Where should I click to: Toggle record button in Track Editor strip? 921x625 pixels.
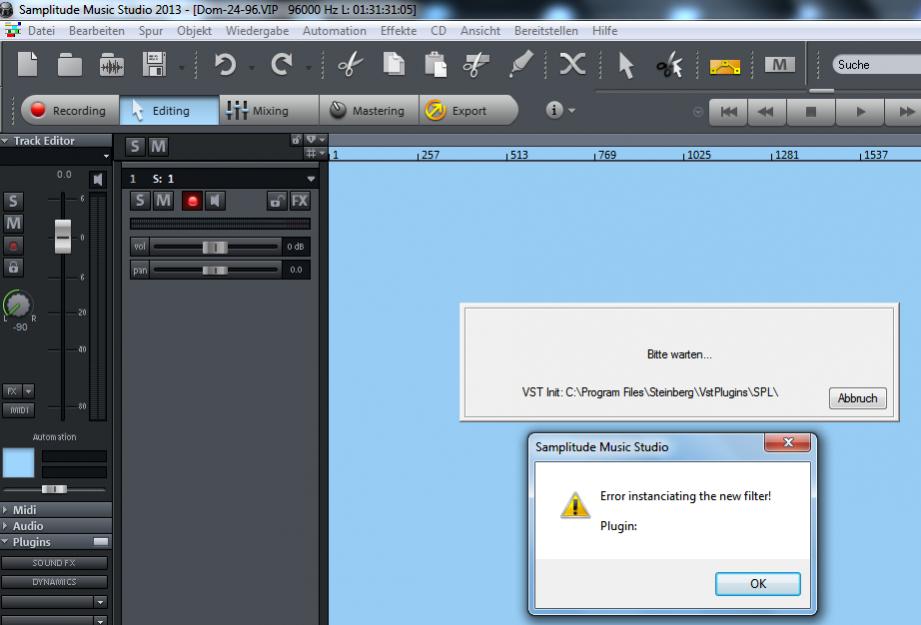(x=13, y=246)
